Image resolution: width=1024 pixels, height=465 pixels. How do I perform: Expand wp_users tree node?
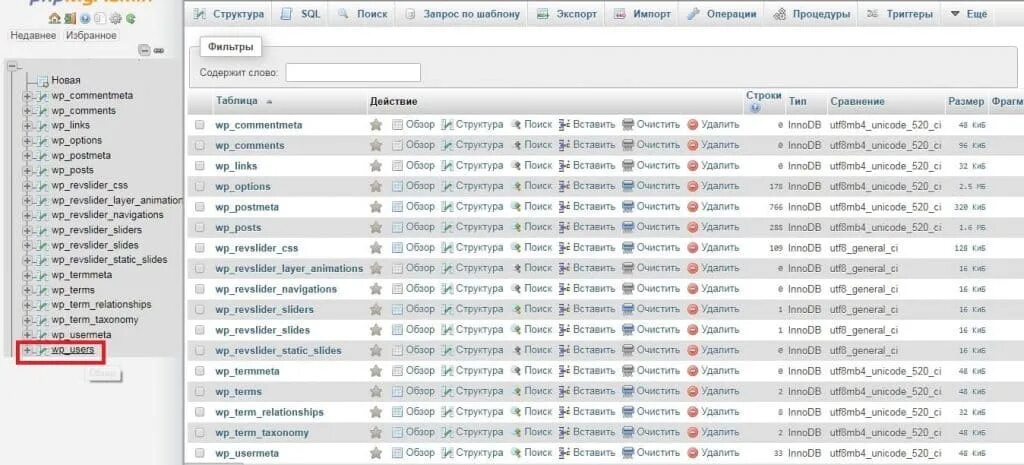point(27,350)
